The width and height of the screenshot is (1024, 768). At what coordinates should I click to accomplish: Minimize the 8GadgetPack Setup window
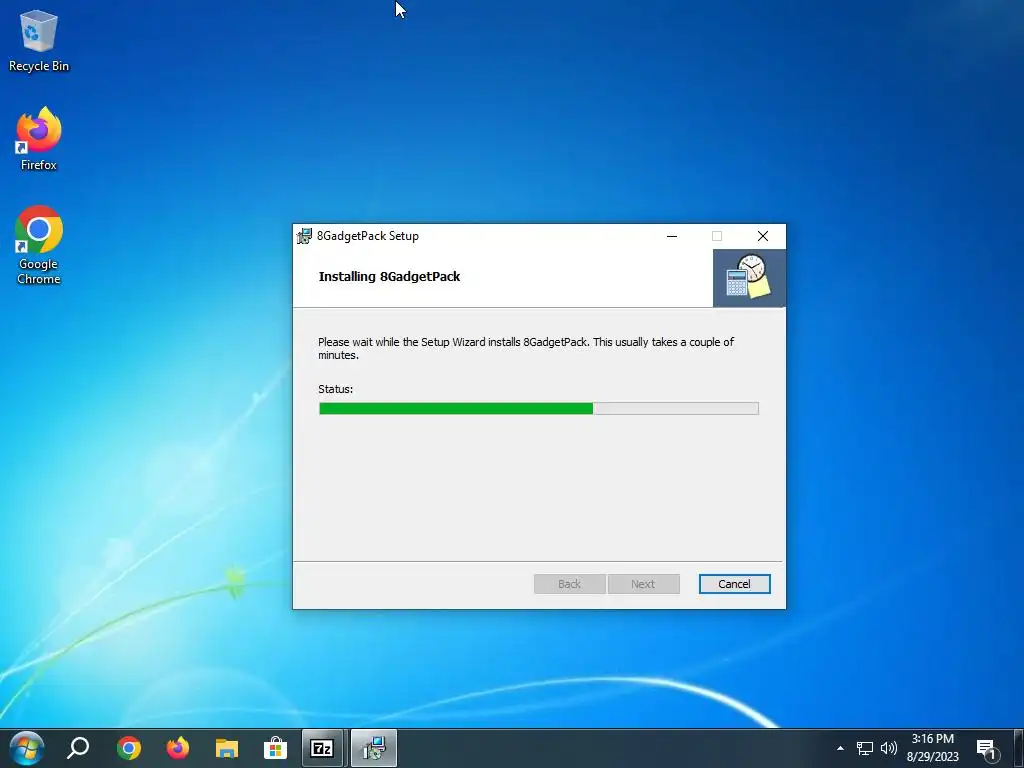(672, 236)
